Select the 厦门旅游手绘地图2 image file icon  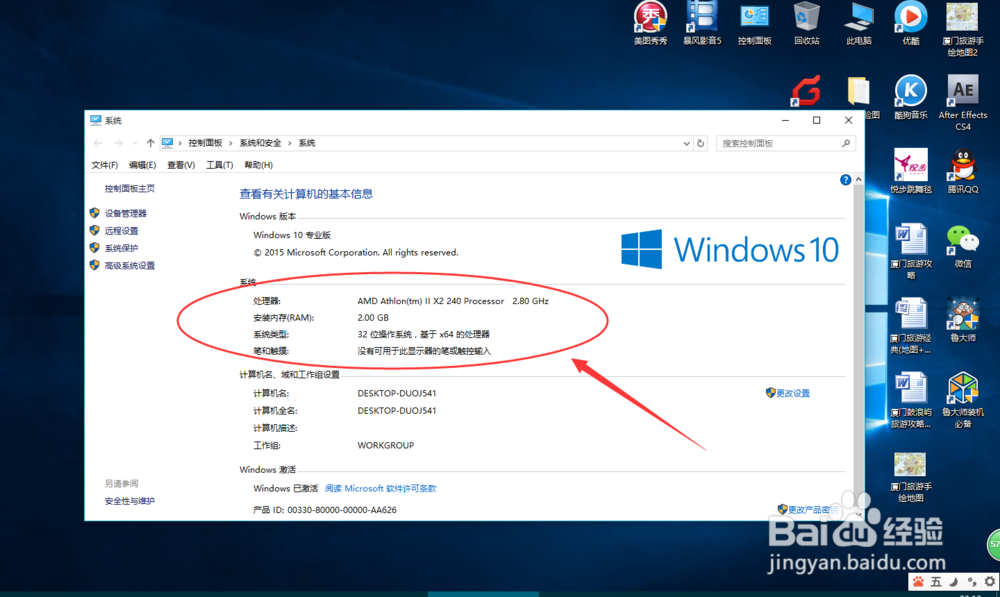(x=962, y=29)
